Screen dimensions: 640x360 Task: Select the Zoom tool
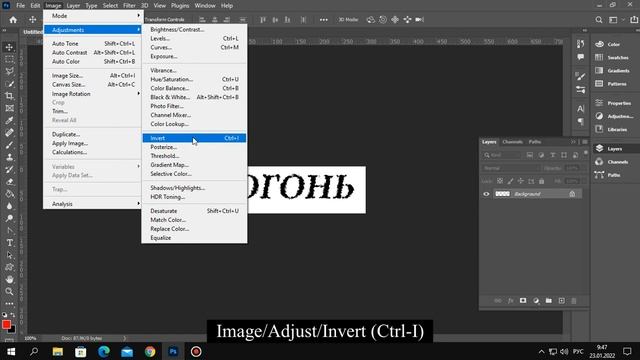pos(9,291)
